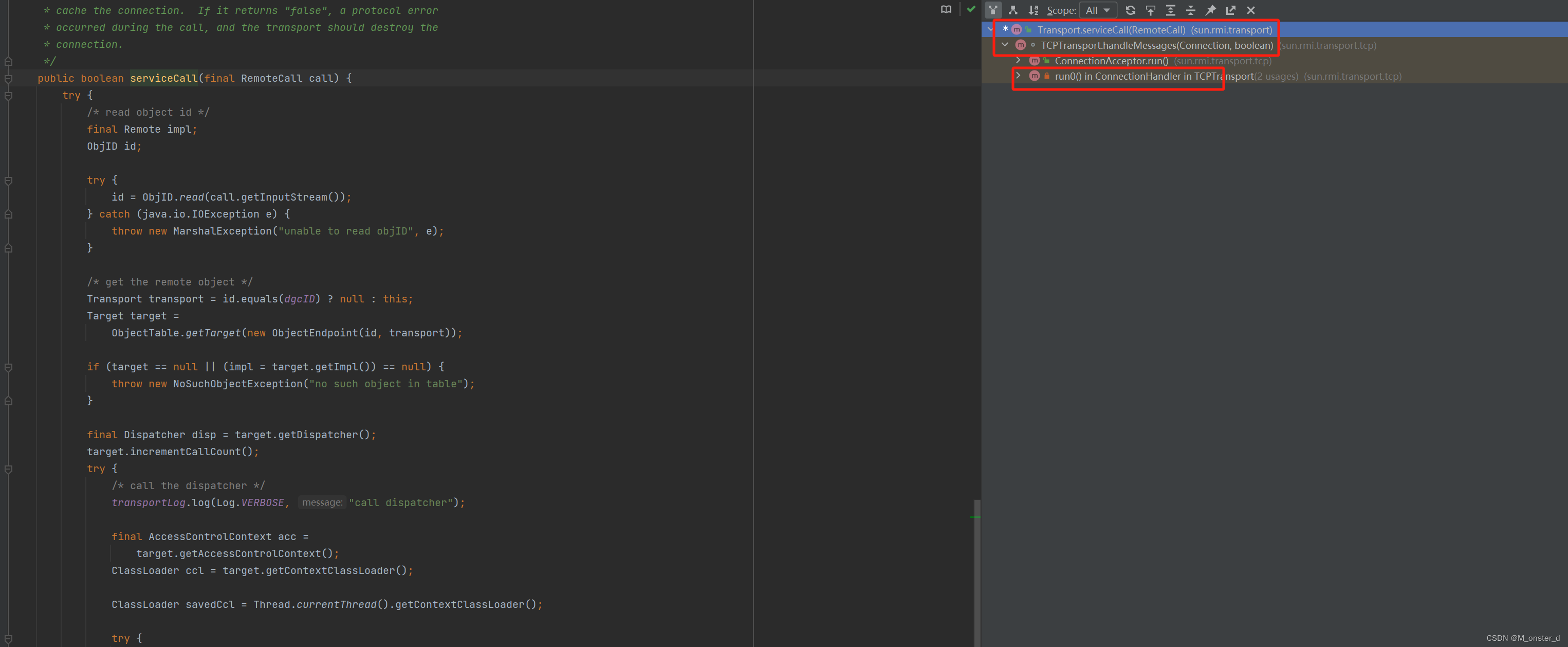Fold the serviceCall method gutter marker
The width and height of the screenshot is (1568, 647).
(9, 78)
